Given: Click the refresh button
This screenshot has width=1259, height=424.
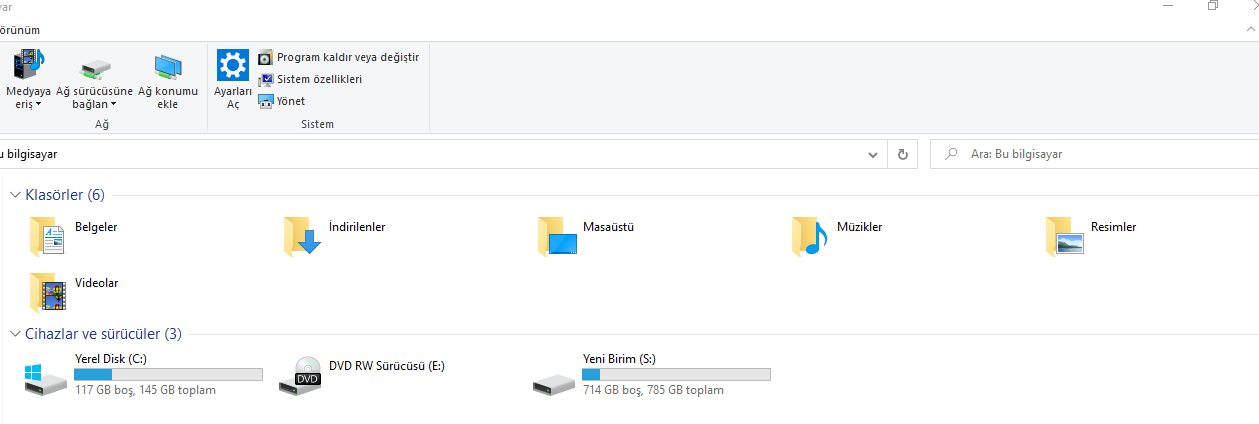Looking at the screenshot, I should [902, 155].
